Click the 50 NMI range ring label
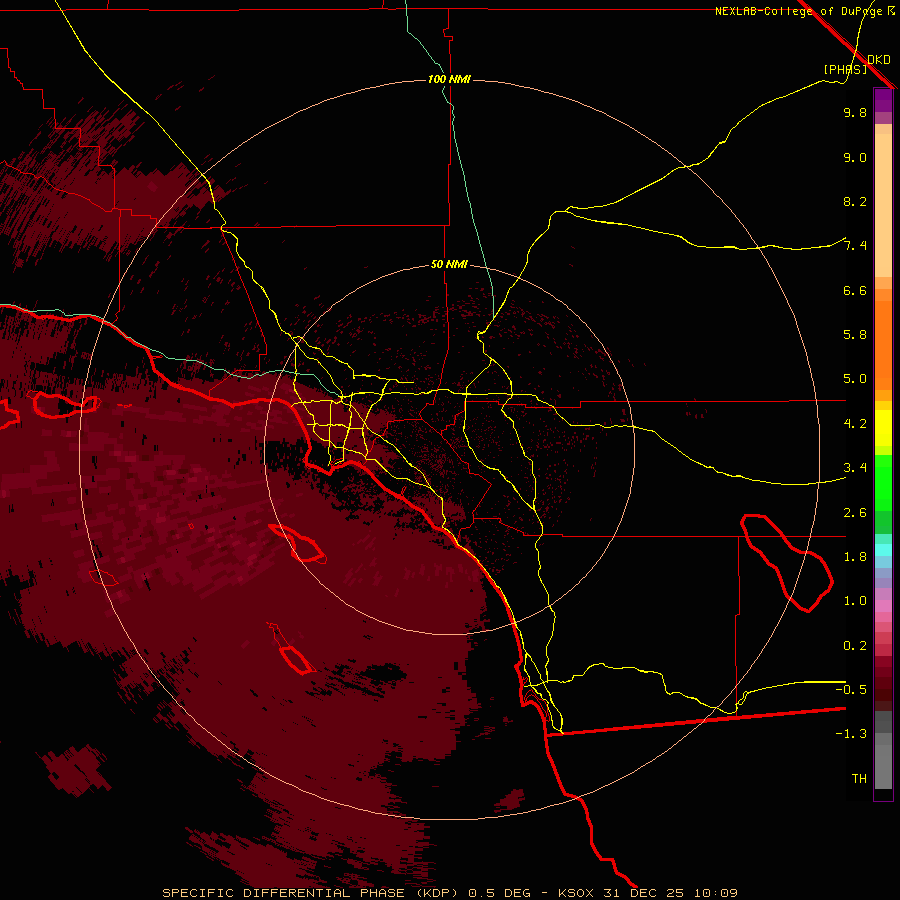 pos(449,264)
